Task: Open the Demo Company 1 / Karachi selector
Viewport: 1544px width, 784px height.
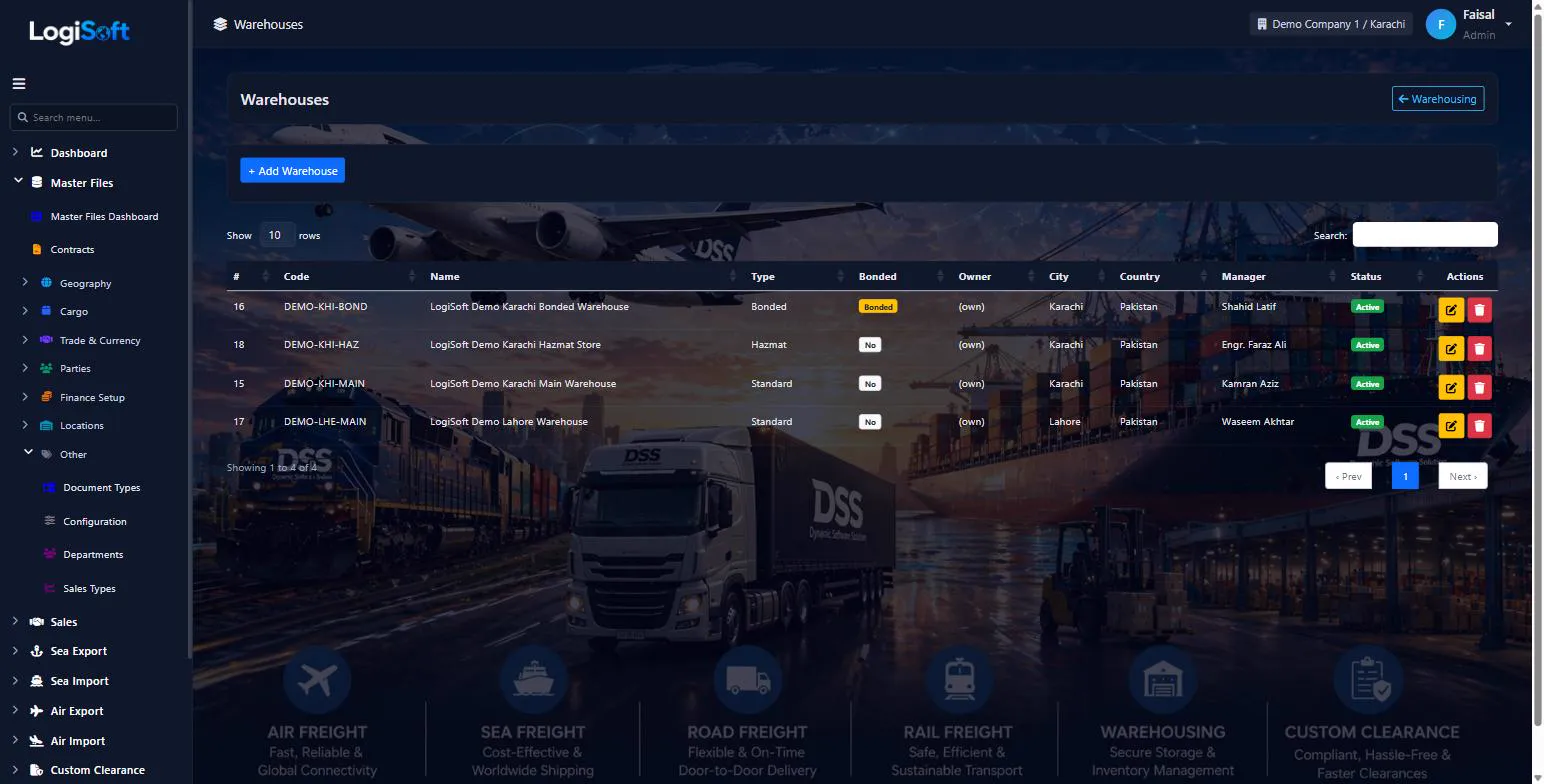Action: coord(1330,24)
